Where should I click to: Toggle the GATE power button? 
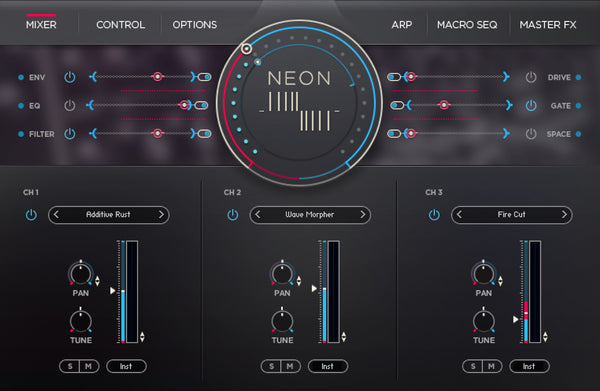(531, 105)
